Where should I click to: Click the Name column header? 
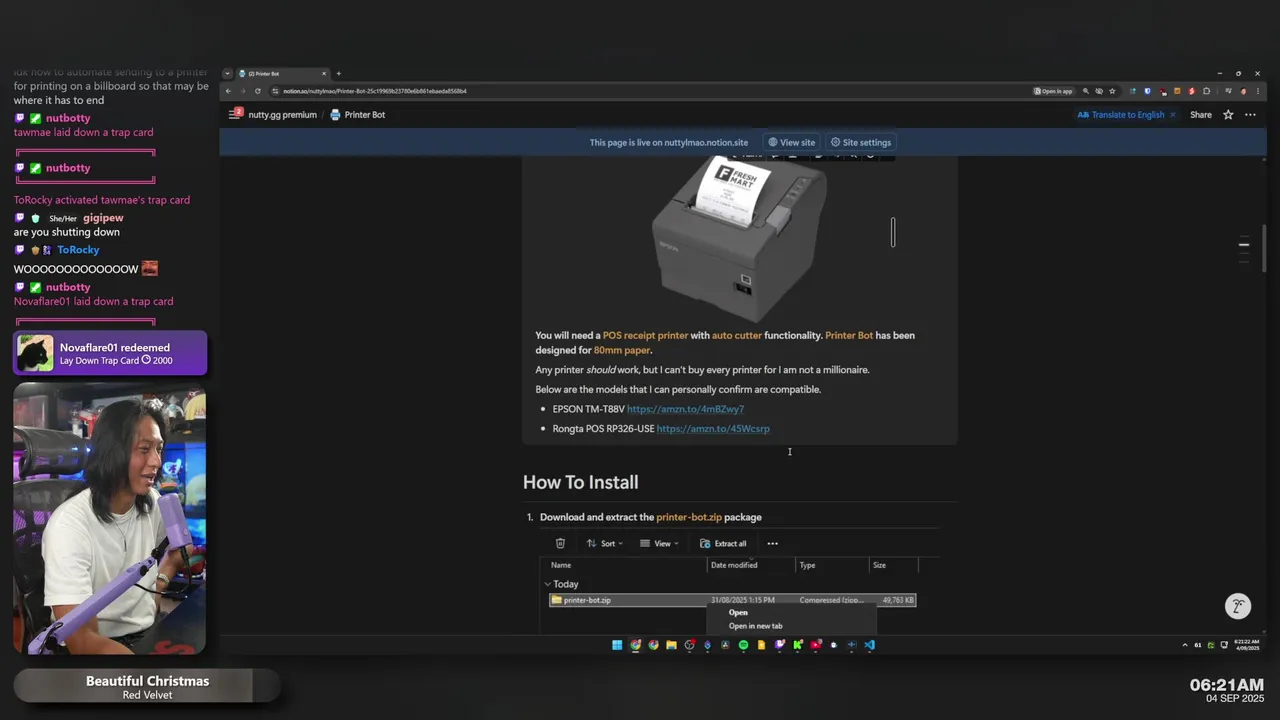click(561, 565)
